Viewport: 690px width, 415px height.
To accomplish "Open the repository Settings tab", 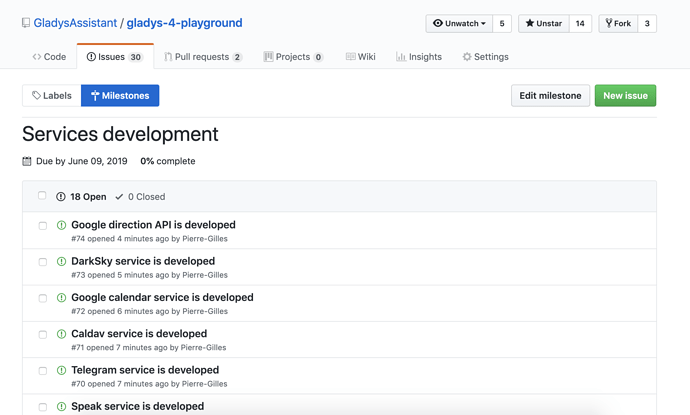I will (485, 57).
